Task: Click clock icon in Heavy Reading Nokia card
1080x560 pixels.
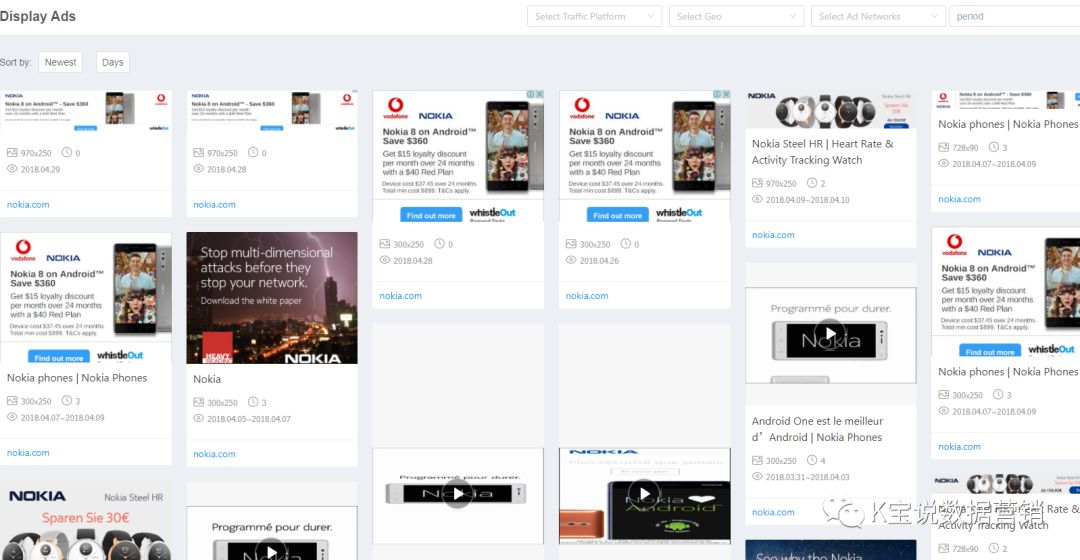Action: [253, 402]
